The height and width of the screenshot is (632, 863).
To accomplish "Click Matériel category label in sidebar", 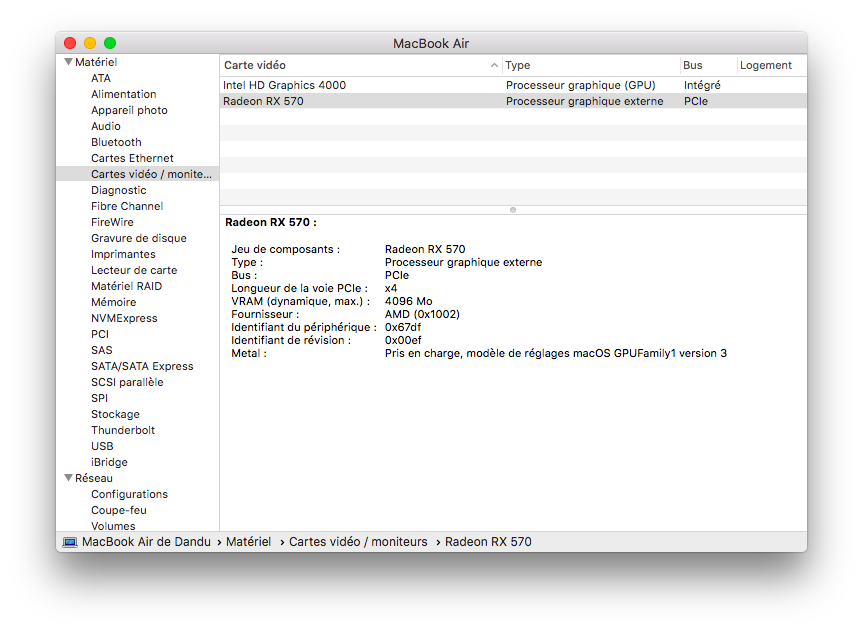I will point(96,62).
